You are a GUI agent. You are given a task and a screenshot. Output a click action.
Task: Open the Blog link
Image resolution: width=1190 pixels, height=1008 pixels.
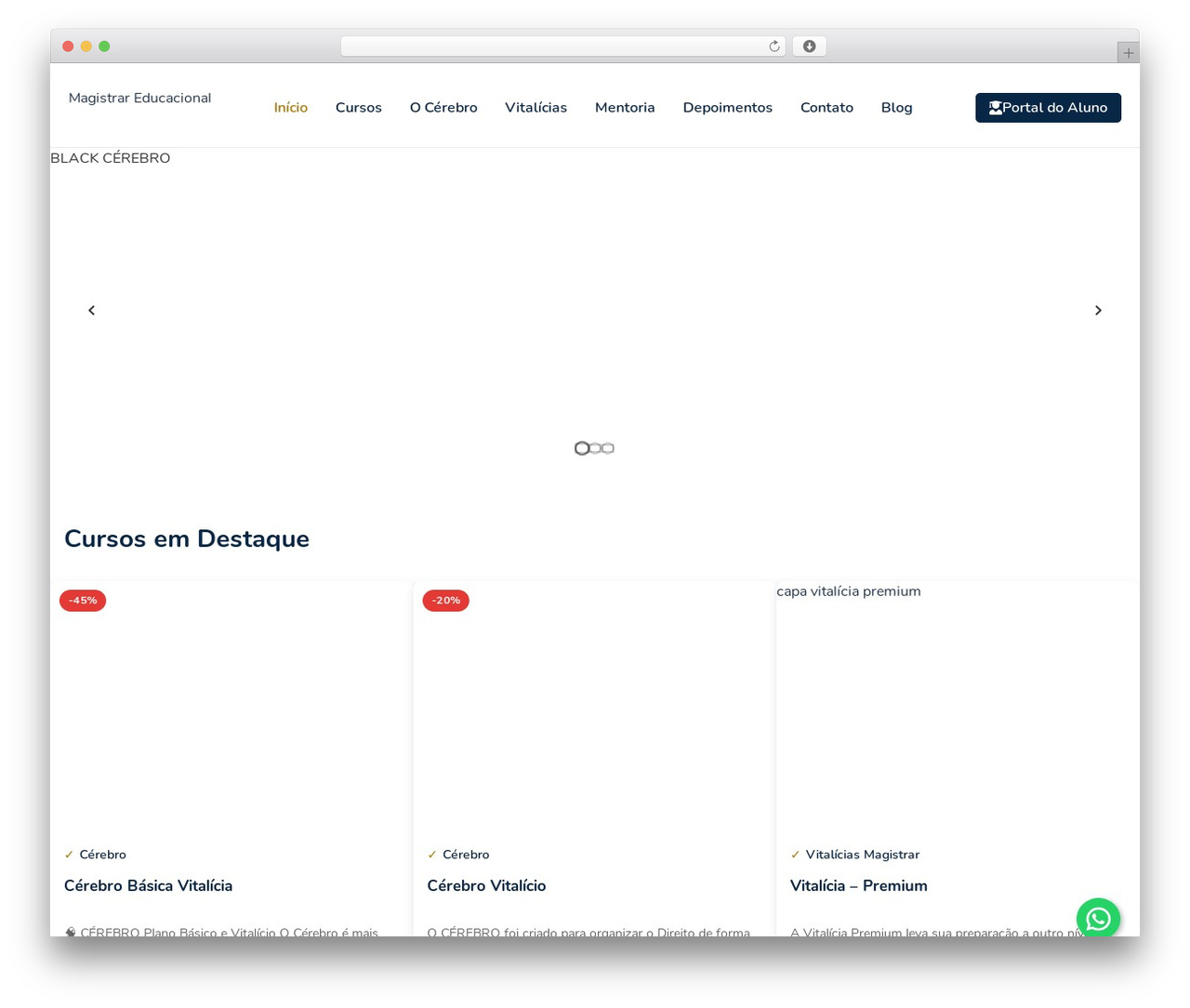click(897, 108)
